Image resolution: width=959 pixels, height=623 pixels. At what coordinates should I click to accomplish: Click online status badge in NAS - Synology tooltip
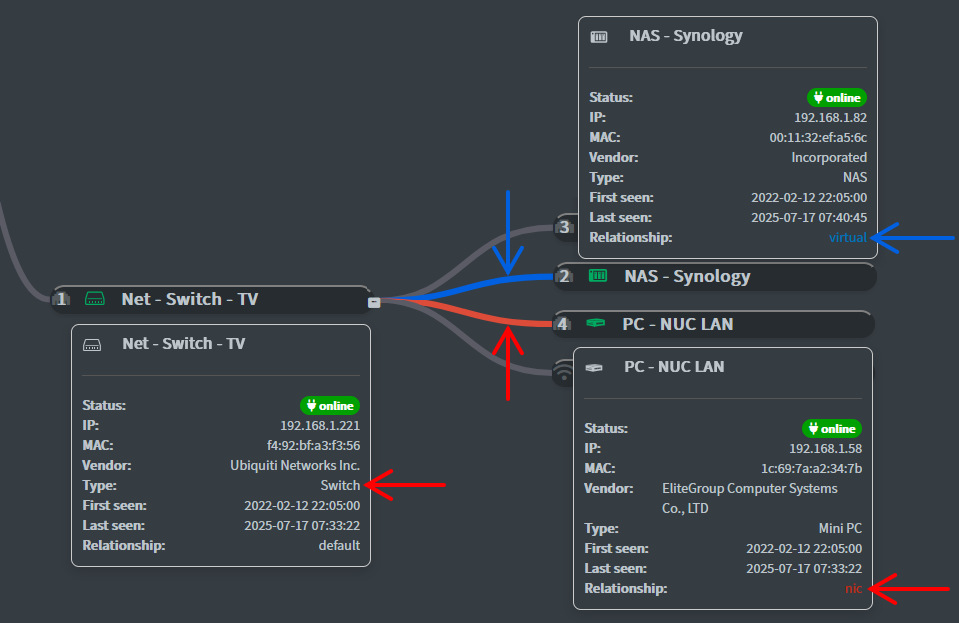[837, 97]
